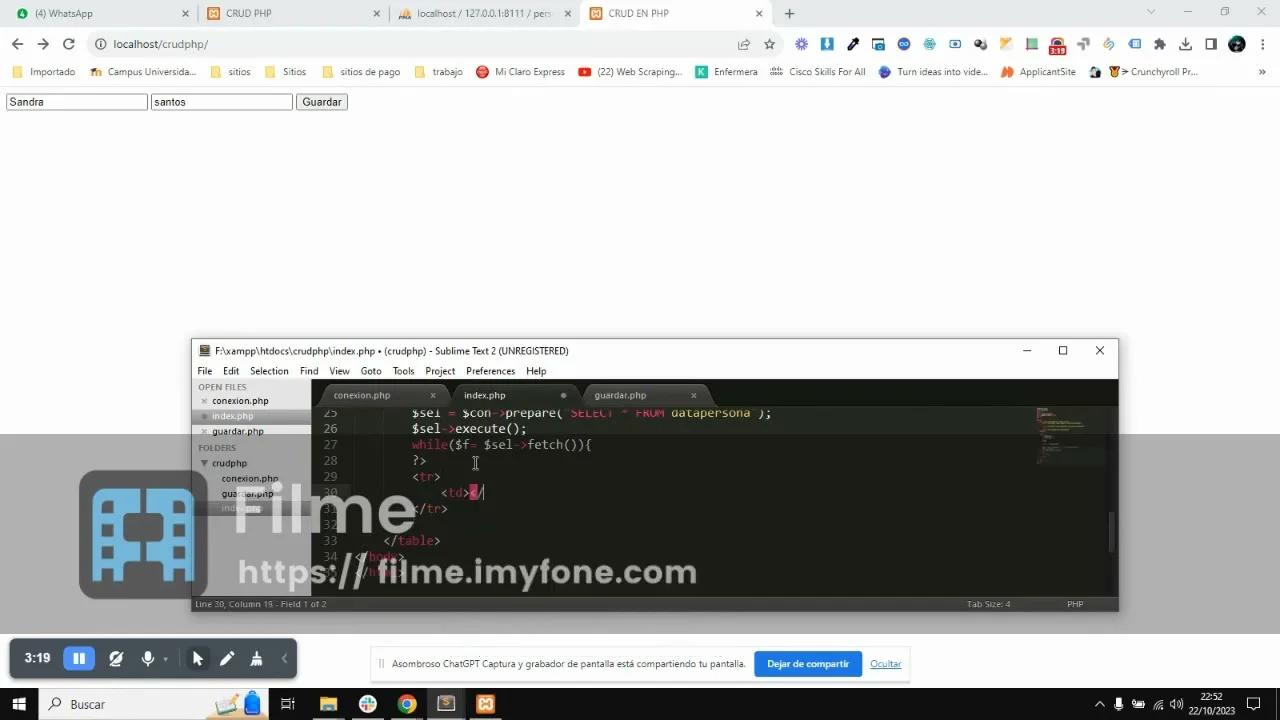Click Dejar de compartir to stop sharing

click(x=807, y=663)
